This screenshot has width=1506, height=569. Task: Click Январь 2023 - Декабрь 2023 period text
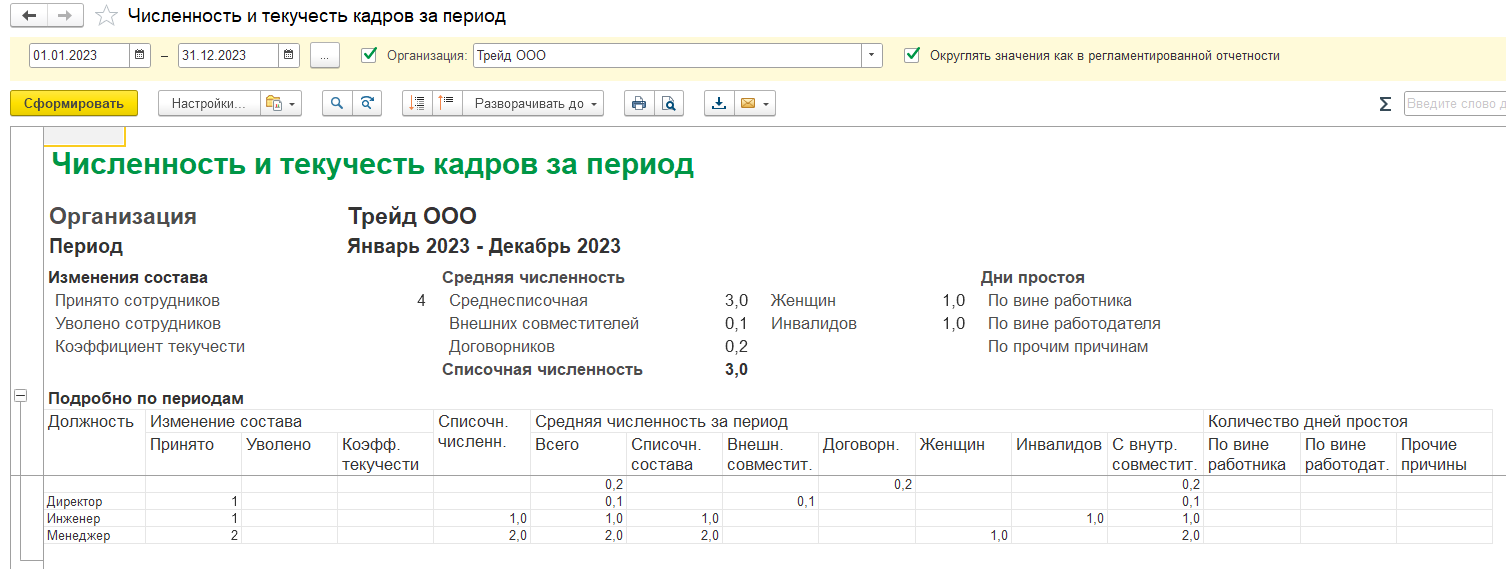(x=484, y=246)
